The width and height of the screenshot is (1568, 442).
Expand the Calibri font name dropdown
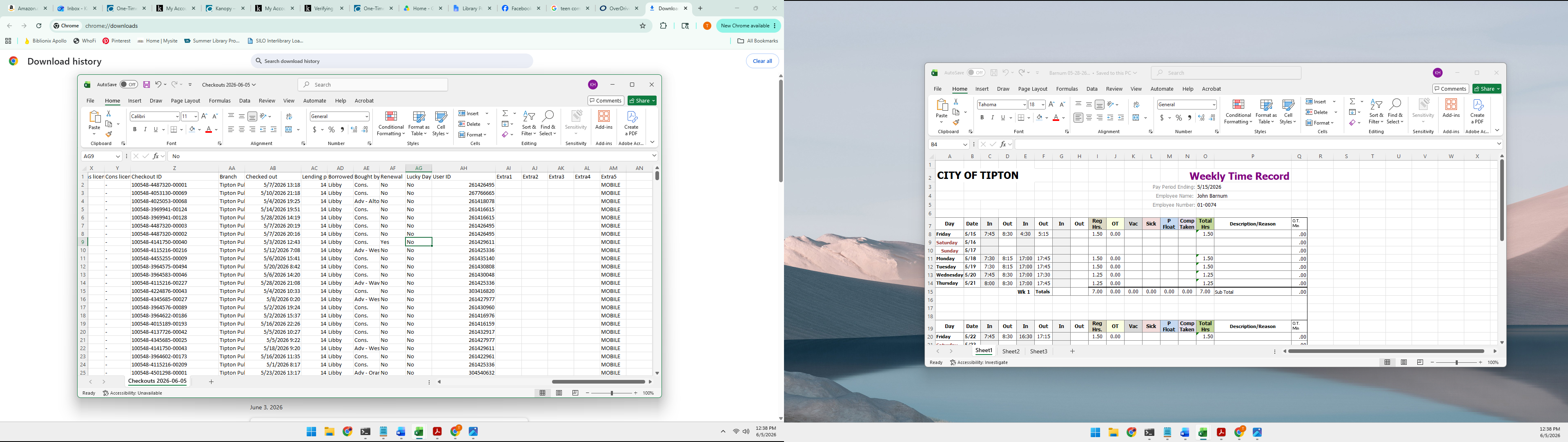[x=177, y=116]
